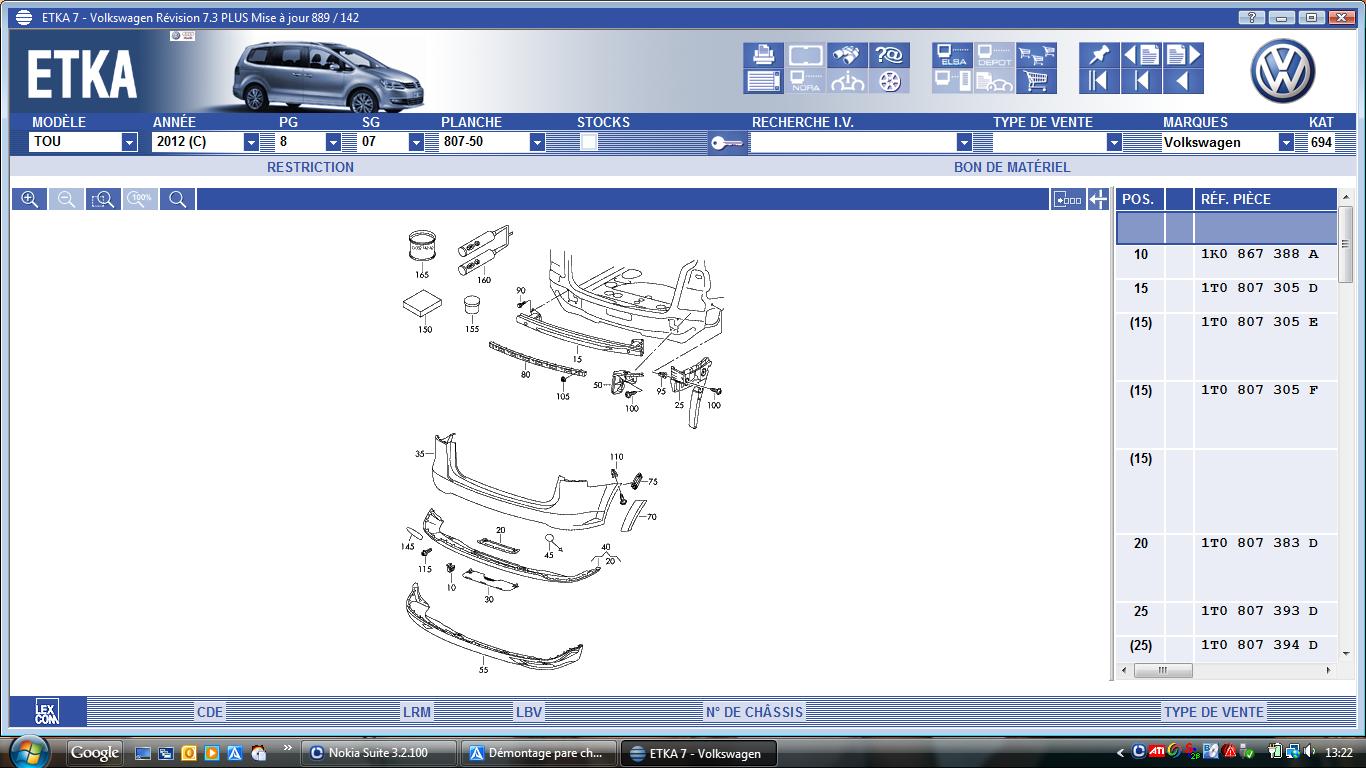This screenshot has width=1366, height=768.
Task: Click the zoom in magnifier icon
Action: click(30, 200)
